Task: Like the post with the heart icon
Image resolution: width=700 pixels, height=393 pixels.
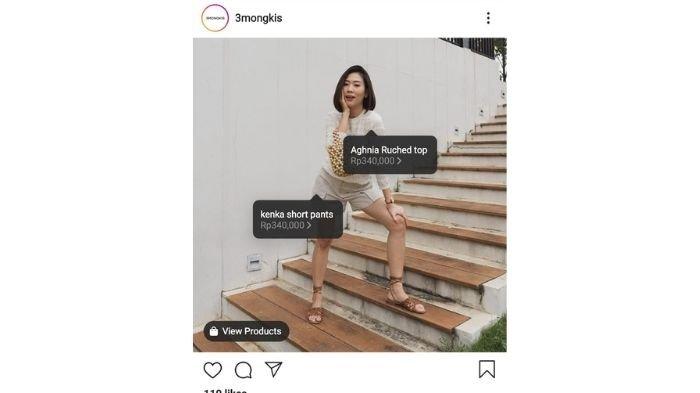Action: pyautogui.click(x=212, y=370)
